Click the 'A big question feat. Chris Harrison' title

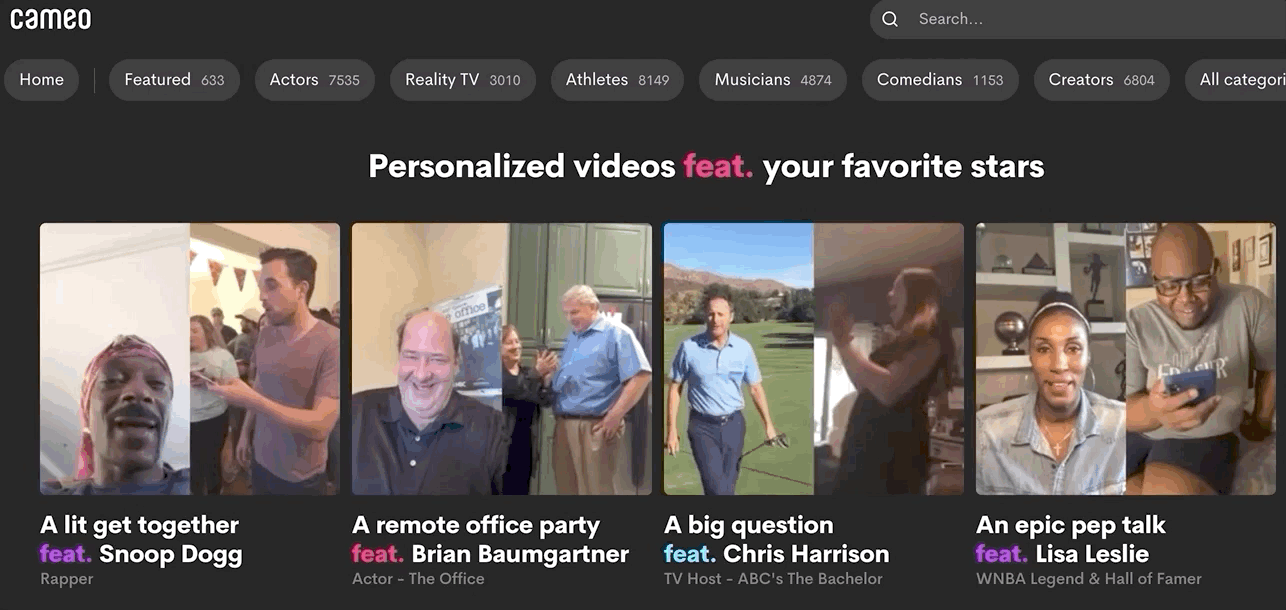pyautogui.click(x=776, y=539)
